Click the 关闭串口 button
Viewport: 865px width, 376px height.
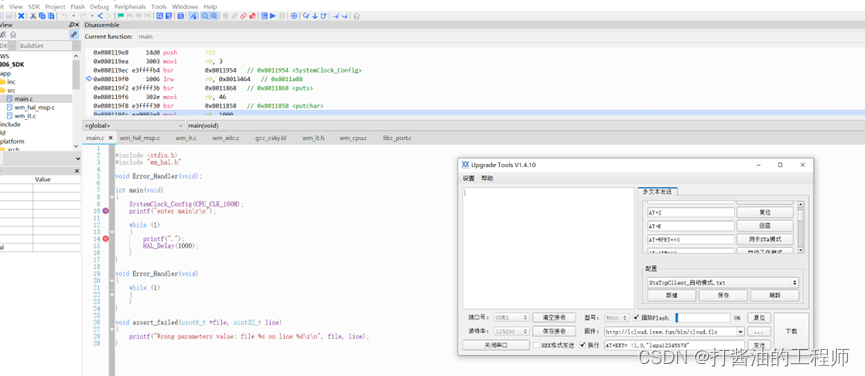[495, 345]
